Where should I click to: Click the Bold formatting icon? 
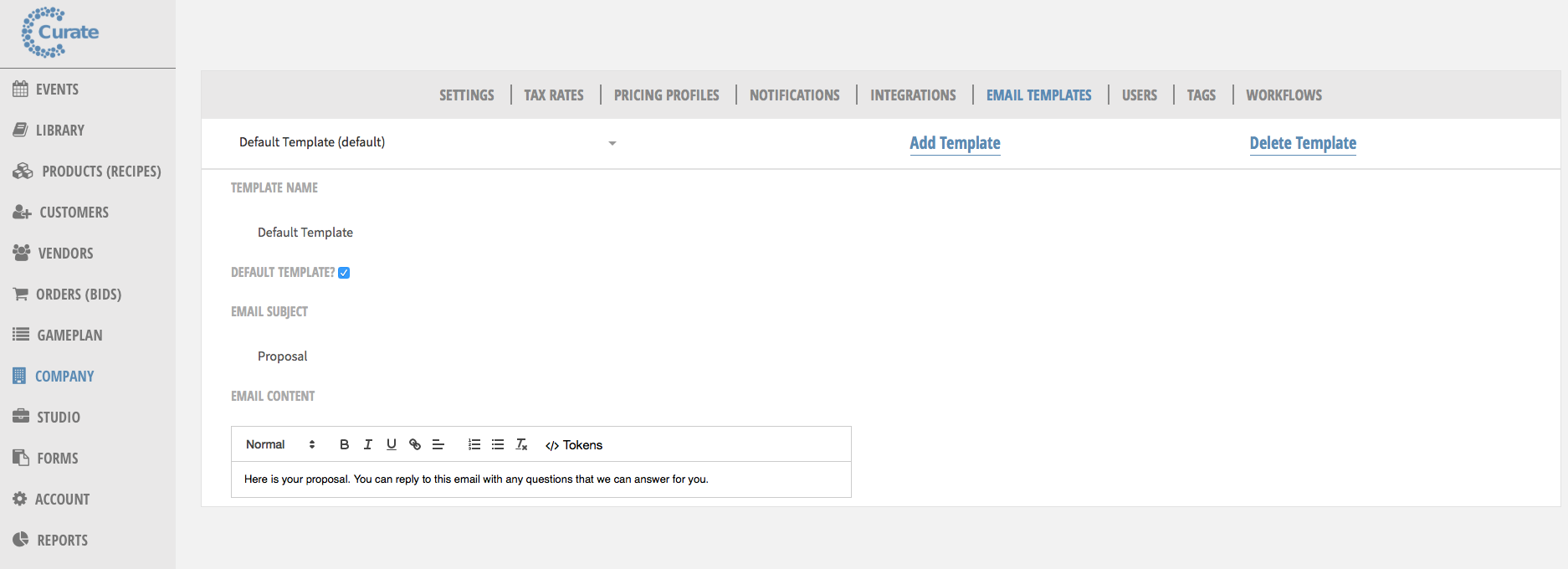click(x=344, y=444)
